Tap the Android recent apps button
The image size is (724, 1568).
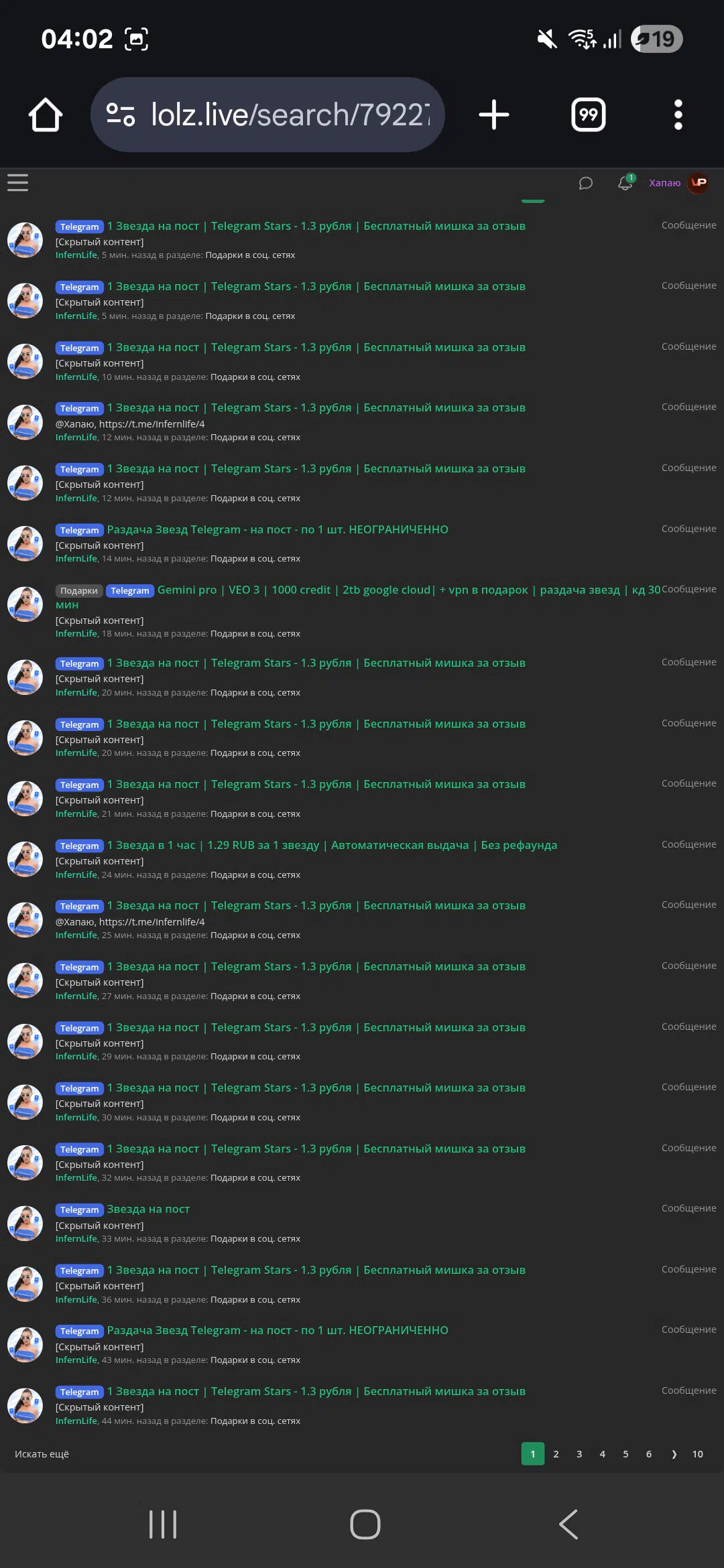[163, 1524]
